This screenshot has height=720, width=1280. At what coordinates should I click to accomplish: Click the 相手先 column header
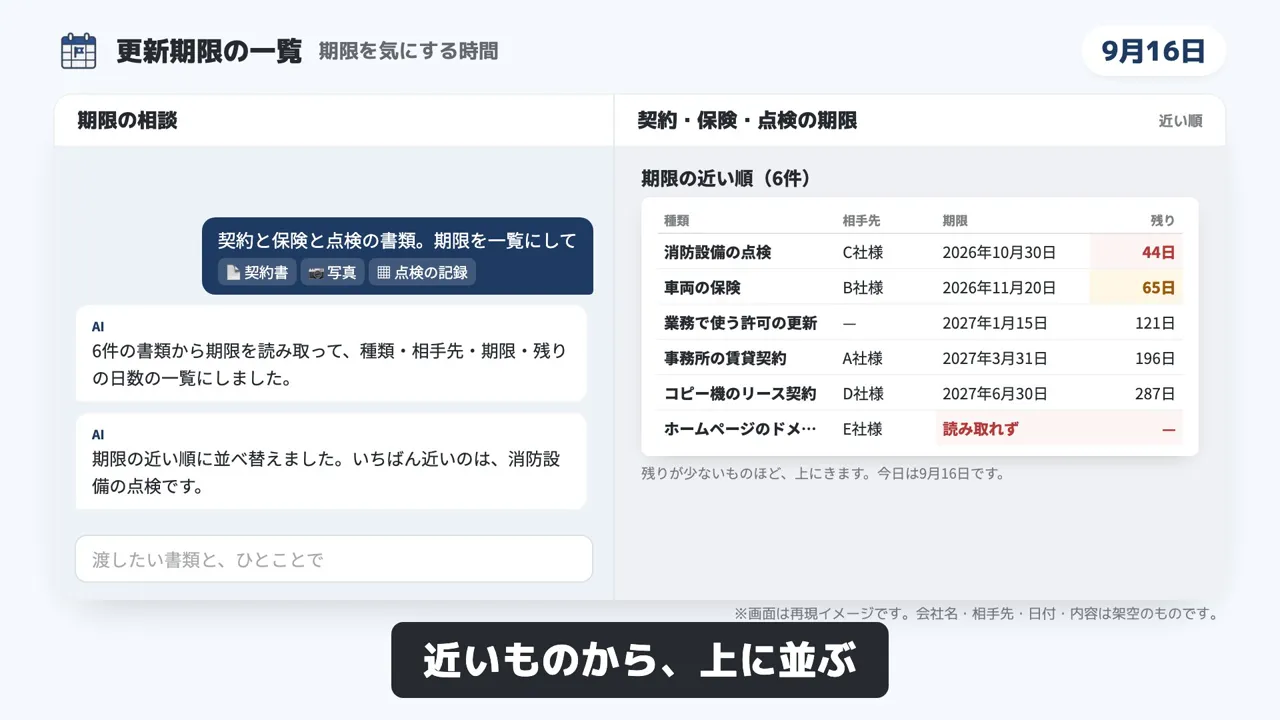(862, 220)
